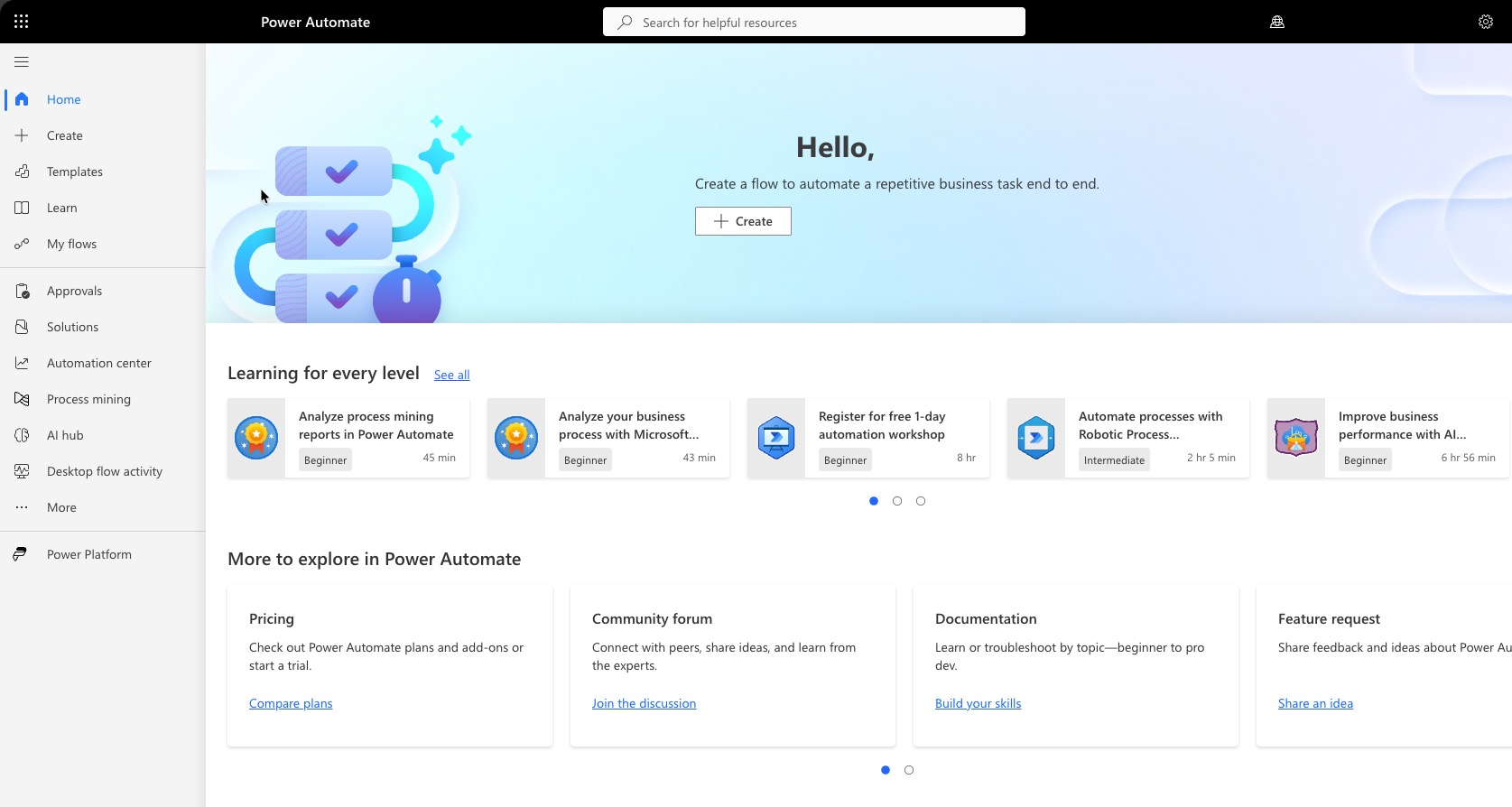Click the Intermediate level tag
The image size is (1512, 807).
[1114, 460]
